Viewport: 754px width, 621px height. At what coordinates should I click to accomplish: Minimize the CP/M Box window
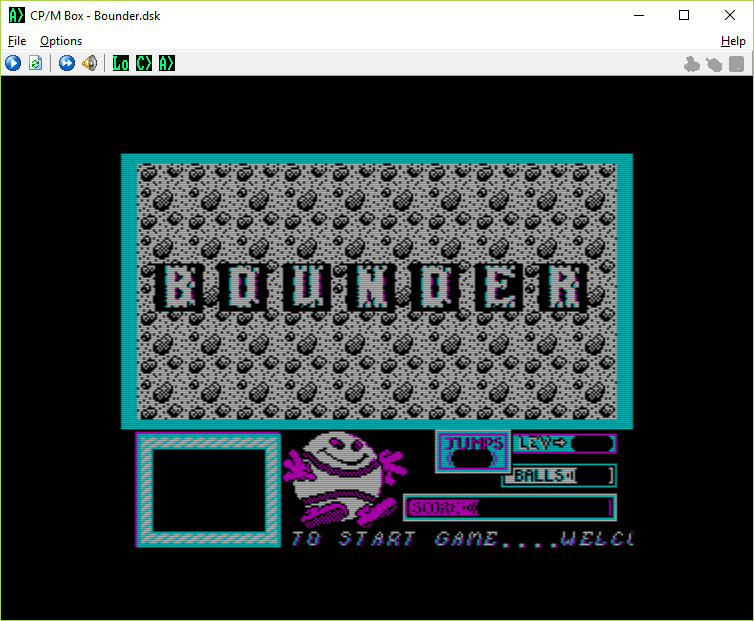coord(639,15)
